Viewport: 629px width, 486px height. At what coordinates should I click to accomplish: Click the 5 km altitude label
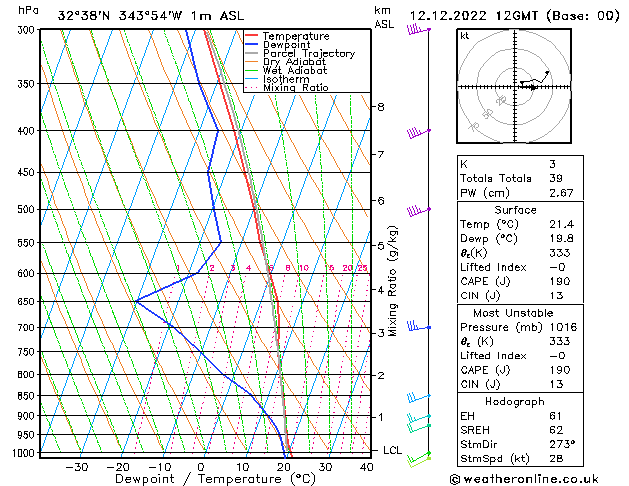381,245
